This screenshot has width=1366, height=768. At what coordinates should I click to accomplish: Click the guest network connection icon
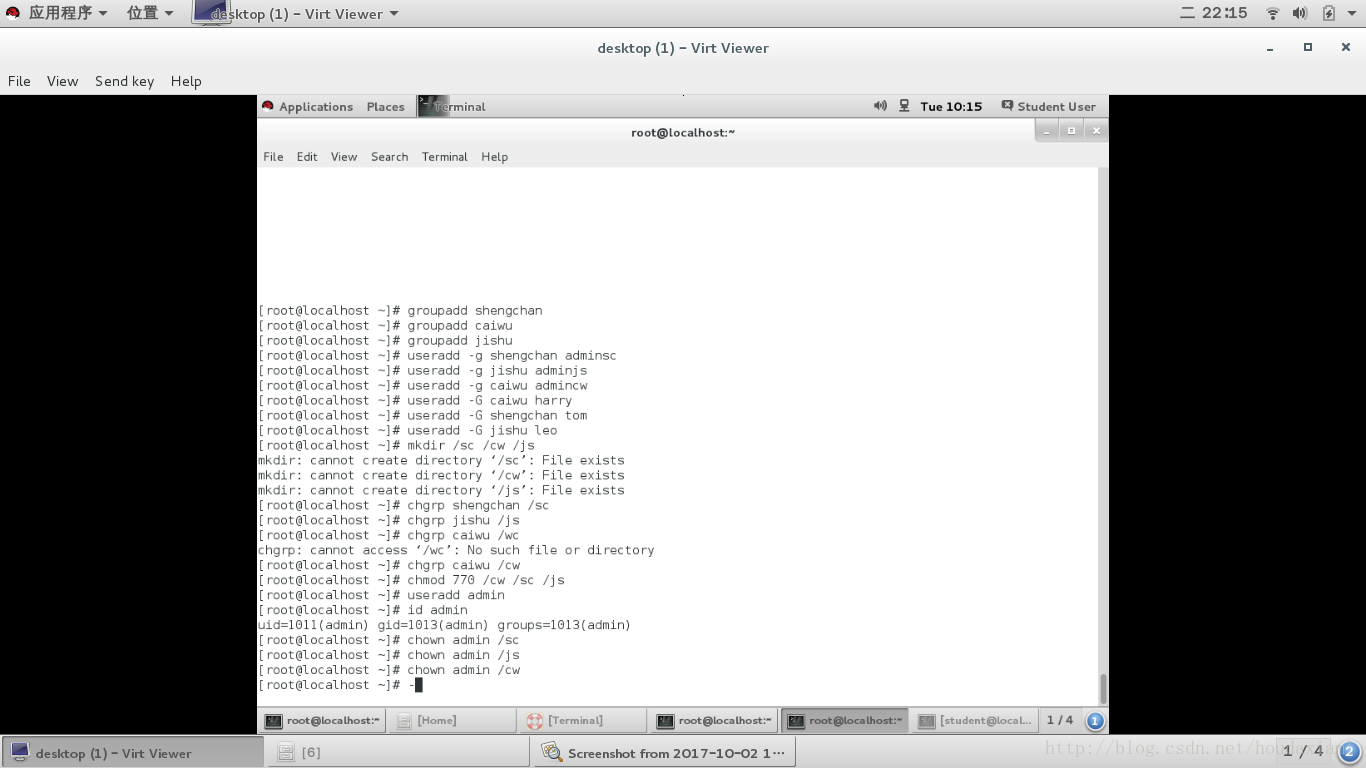pos(904,106)
